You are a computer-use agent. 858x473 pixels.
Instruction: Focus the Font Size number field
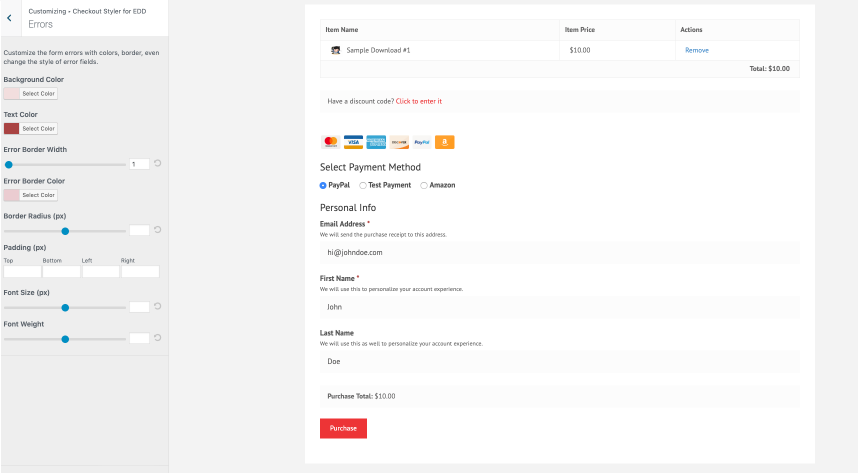click(140, 307)
